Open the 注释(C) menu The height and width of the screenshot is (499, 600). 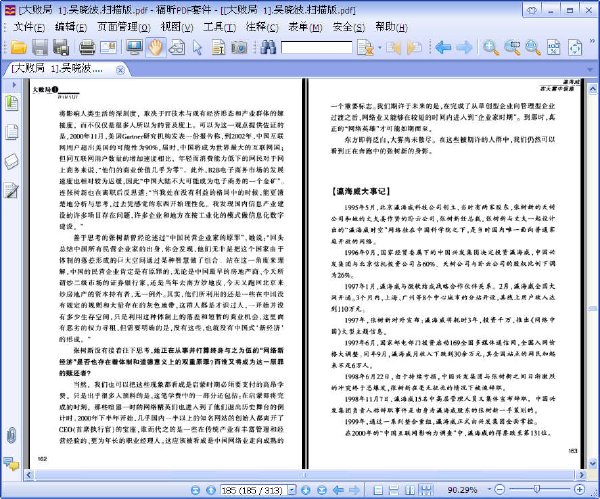coord(262,27)
